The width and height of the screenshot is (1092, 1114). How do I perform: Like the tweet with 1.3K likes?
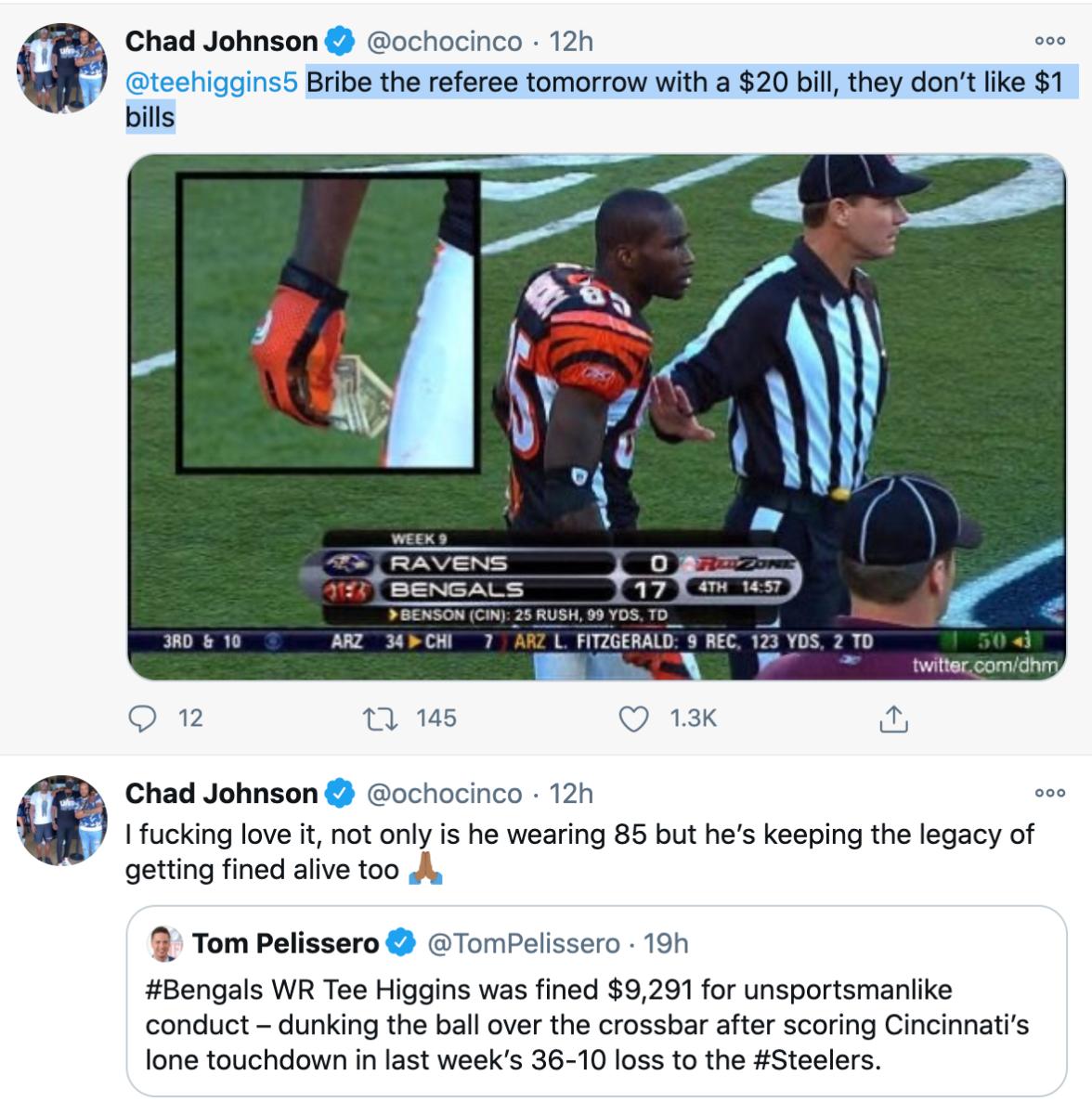[635, 718]
